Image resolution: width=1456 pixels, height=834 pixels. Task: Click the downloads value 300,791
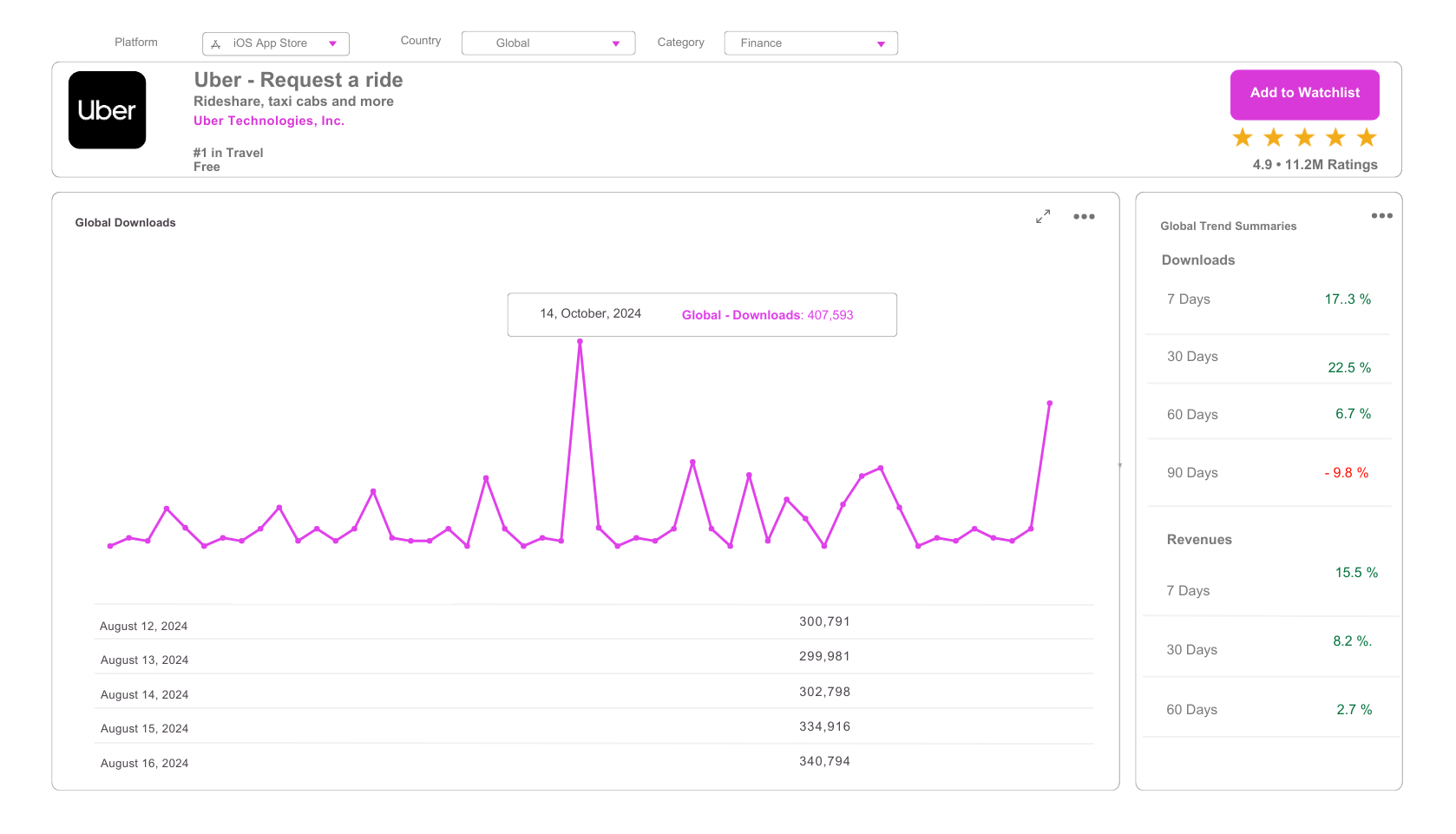point(824,621)
